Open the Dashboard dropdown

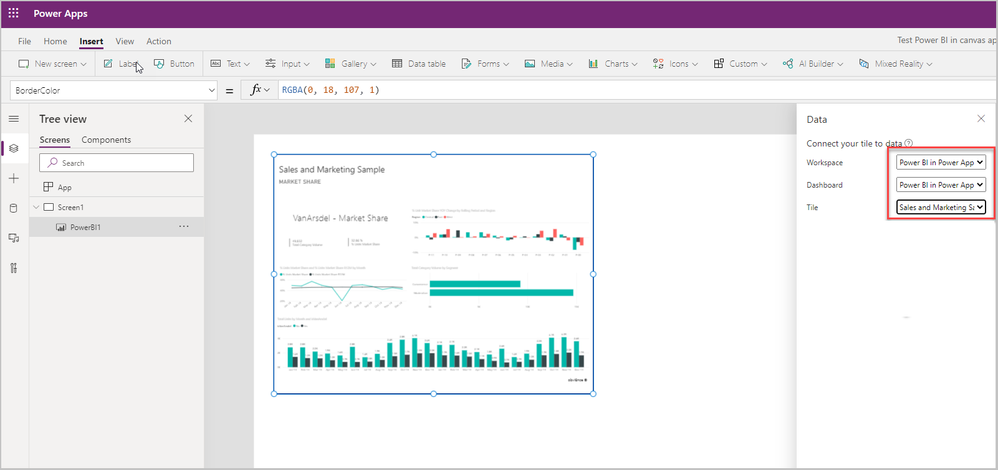point(941,185)
